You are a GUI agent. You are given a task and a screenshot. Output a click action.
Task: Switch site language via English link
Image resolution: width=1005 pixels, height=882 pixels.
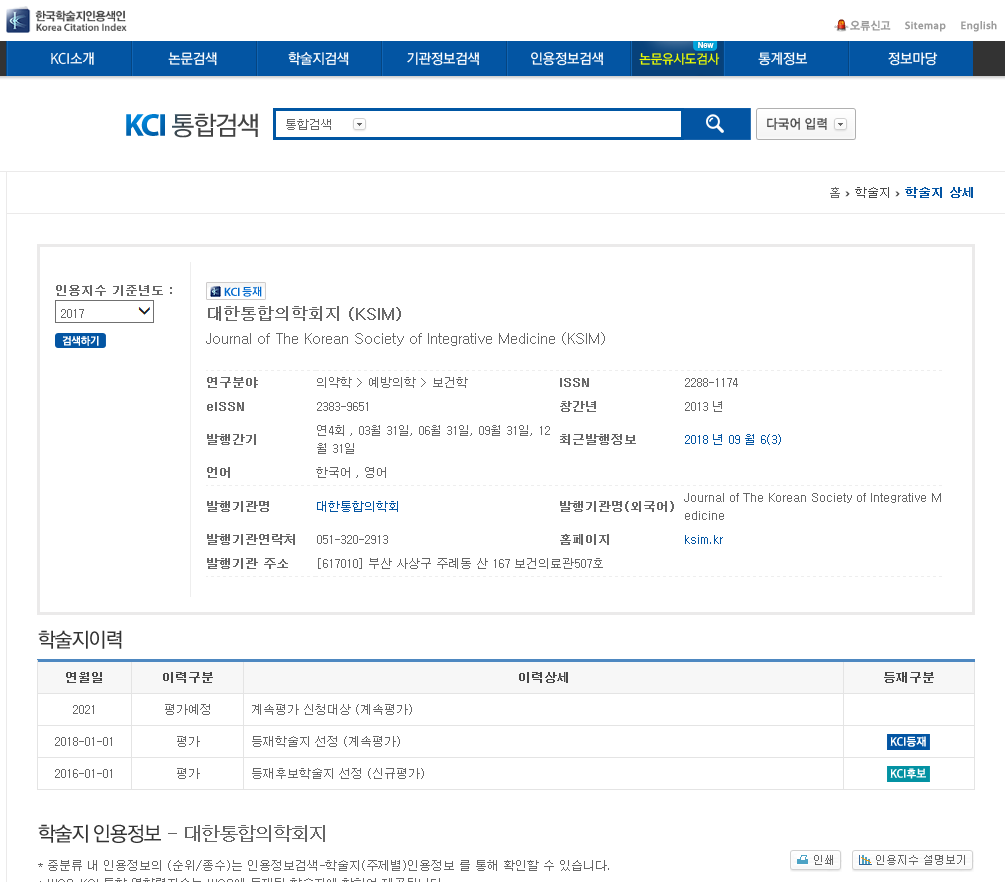coord(978,25)
